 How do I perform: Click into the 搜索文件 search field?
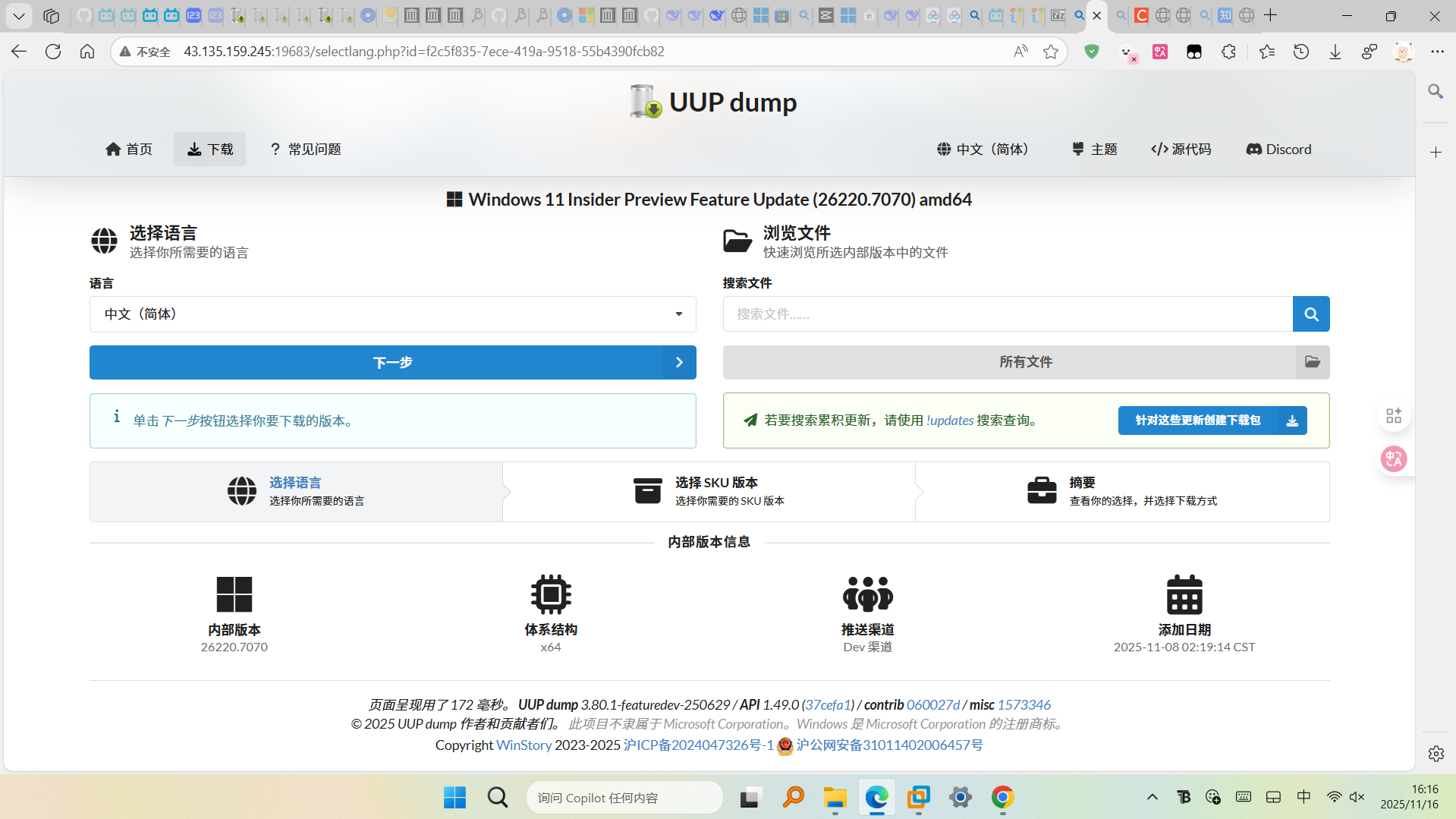pos(1007,314)
